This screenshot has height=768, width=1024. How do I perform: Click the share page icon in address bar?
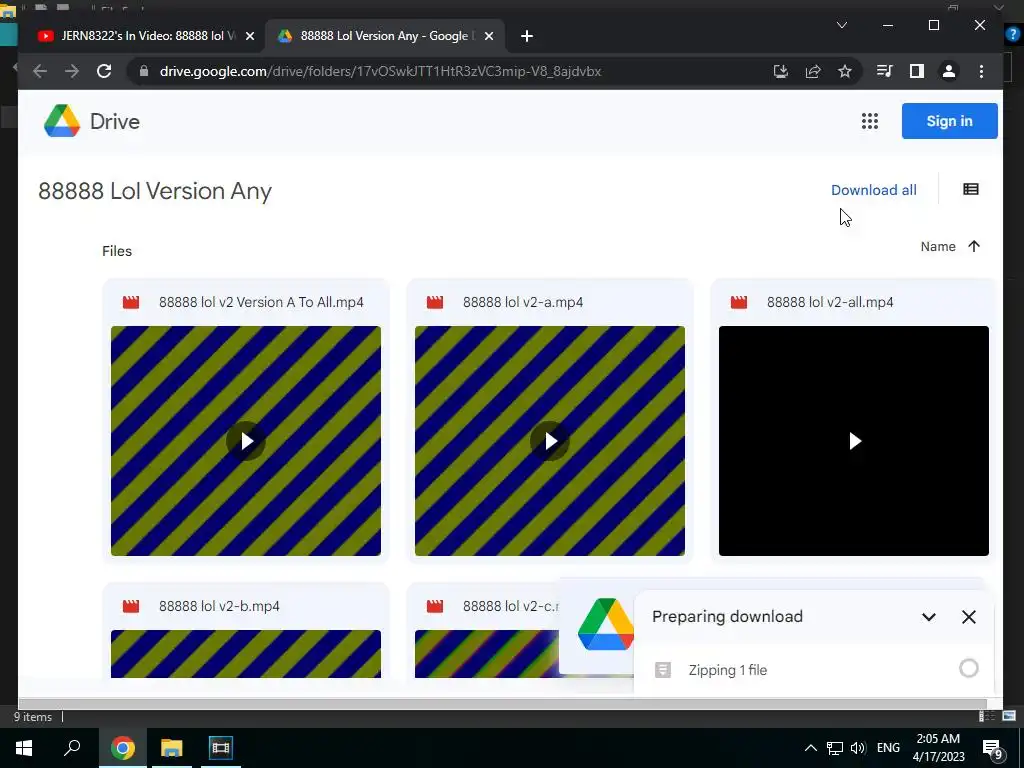pos(813,71)
